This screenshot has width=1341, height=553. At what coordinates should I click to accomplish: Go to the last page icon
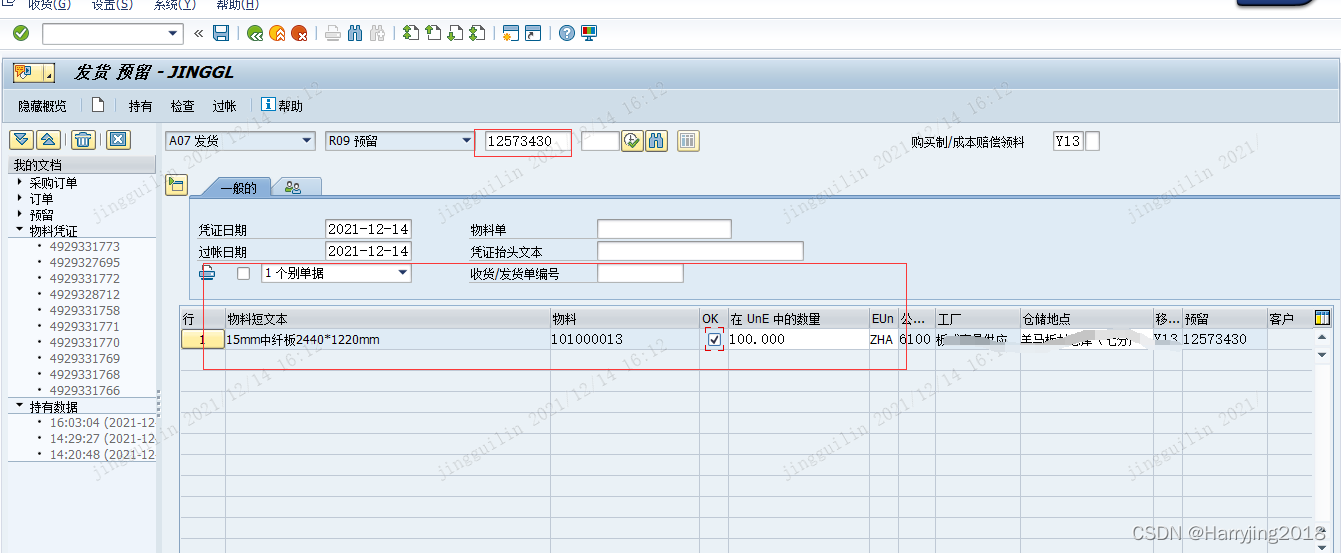tap(477, 33)
